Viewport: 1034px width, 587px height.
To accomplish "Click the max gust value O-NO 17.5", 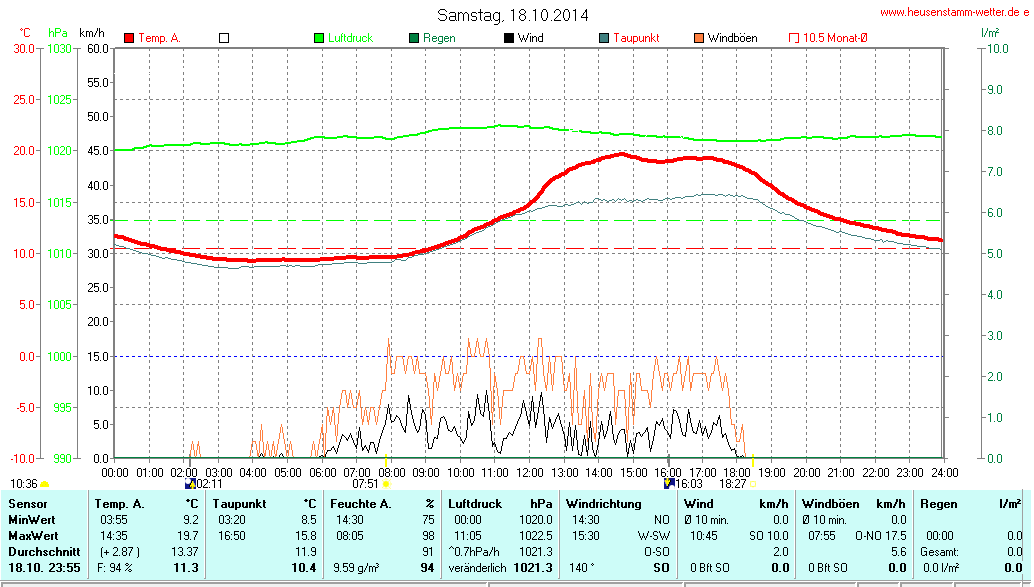I will [881, 536].
